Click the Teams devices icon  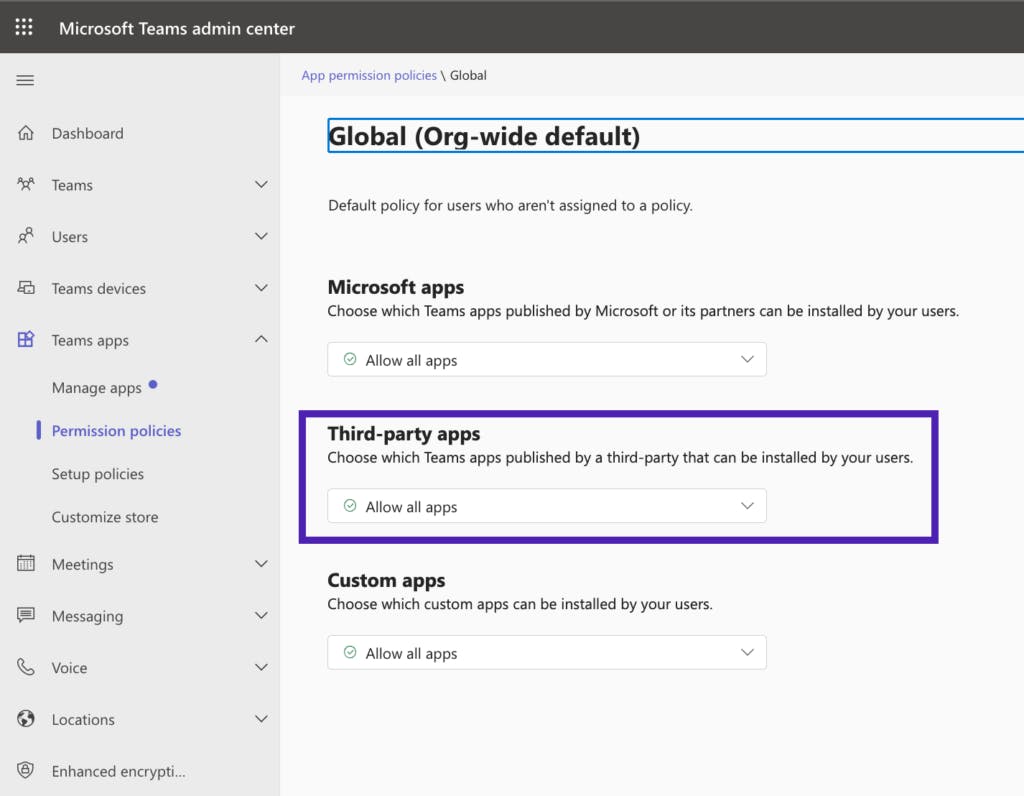coord(25,288)
